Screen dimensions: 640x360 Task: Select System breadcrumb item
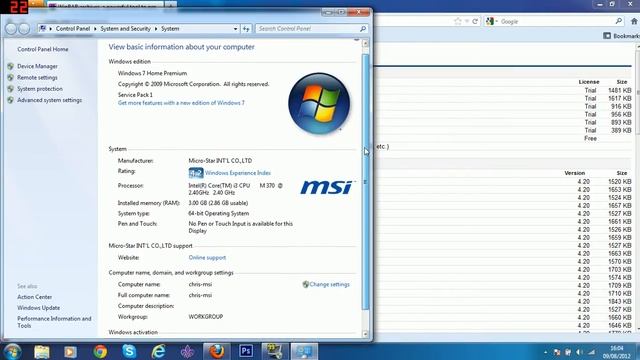(x=170, y=29)
